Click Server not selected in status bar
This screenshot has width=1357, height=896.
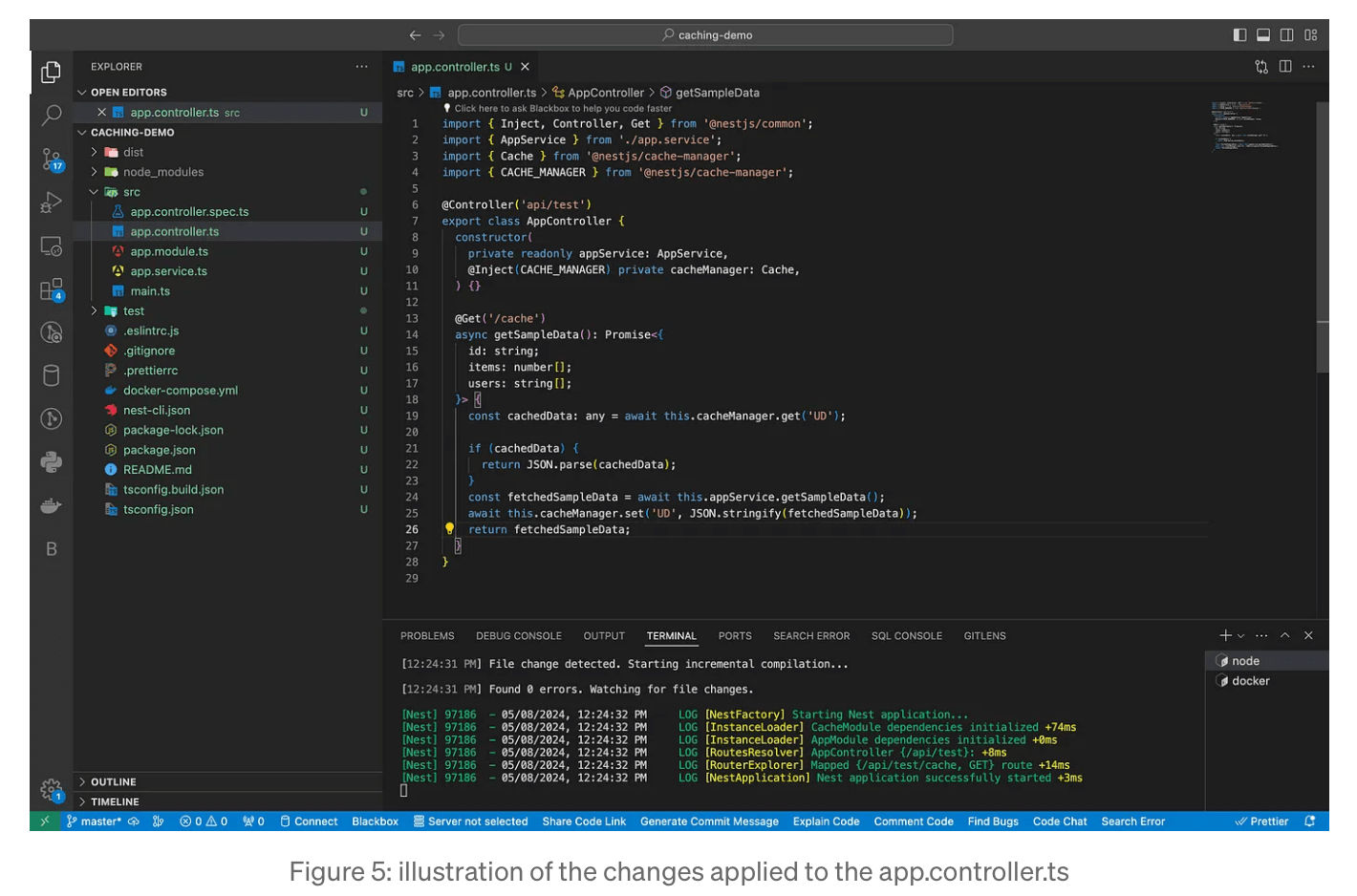pyautogui.click(x=470, y=821)
